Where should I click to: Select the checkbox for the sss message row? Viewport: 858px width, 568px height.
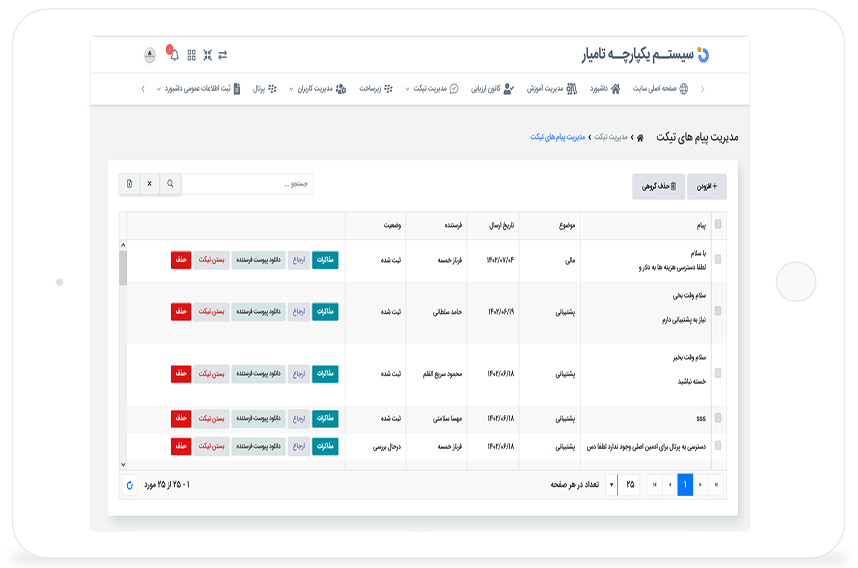tap(718, 418)
